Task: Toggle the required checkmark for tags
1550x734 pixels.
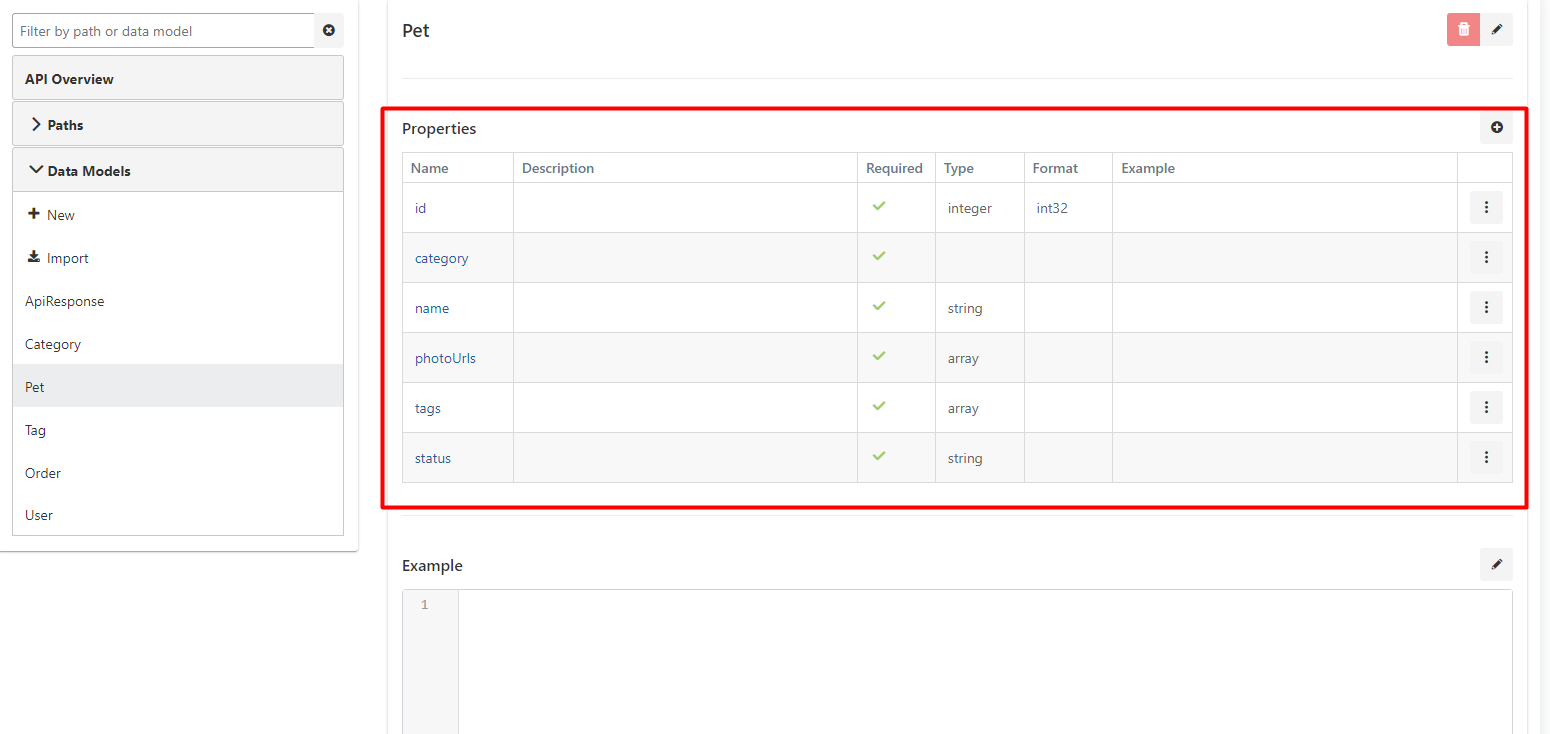Action: point(879,406)
